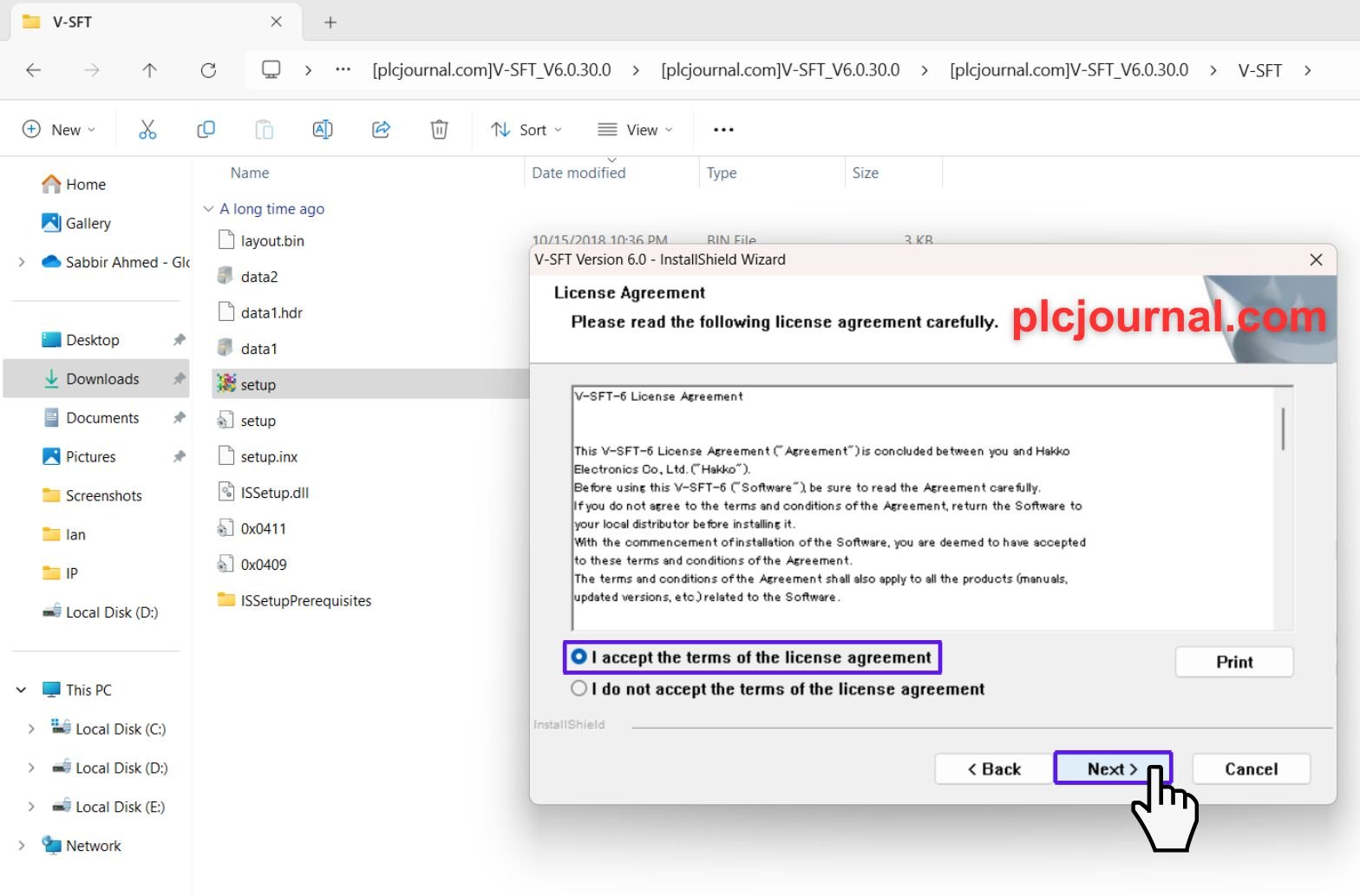Sort by the Name column header
Image resolution: width=1360 pixels, height=896 pixels.
[x=250, y=173]
